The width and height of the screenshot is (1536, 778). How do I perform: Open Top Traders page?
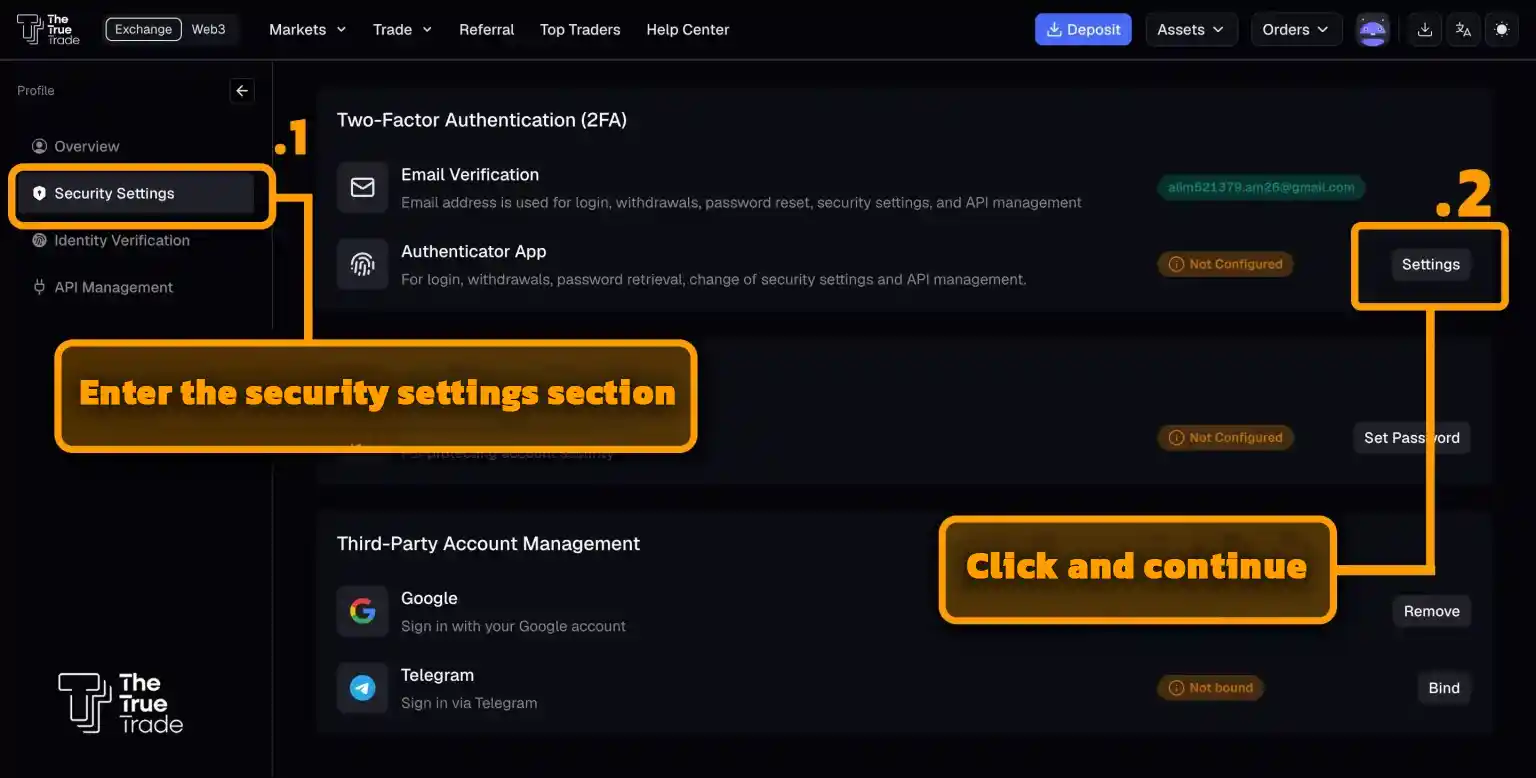tap(580, 30)
